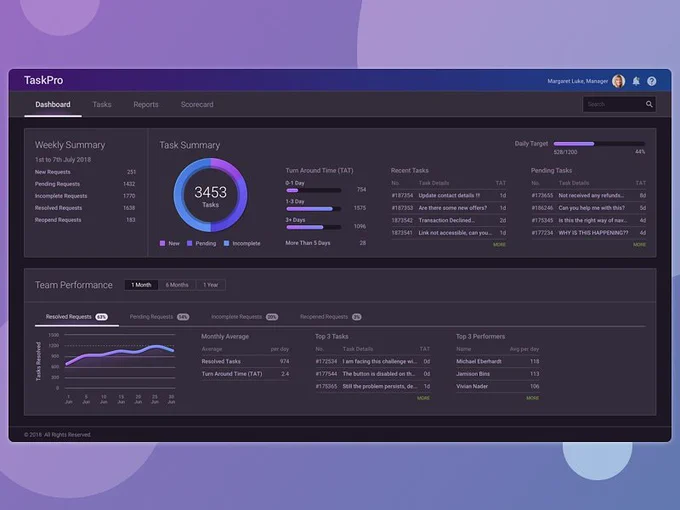Show the Reopened Requests performance tab
This screenshot has width=680, height=510.
point(330,317)
